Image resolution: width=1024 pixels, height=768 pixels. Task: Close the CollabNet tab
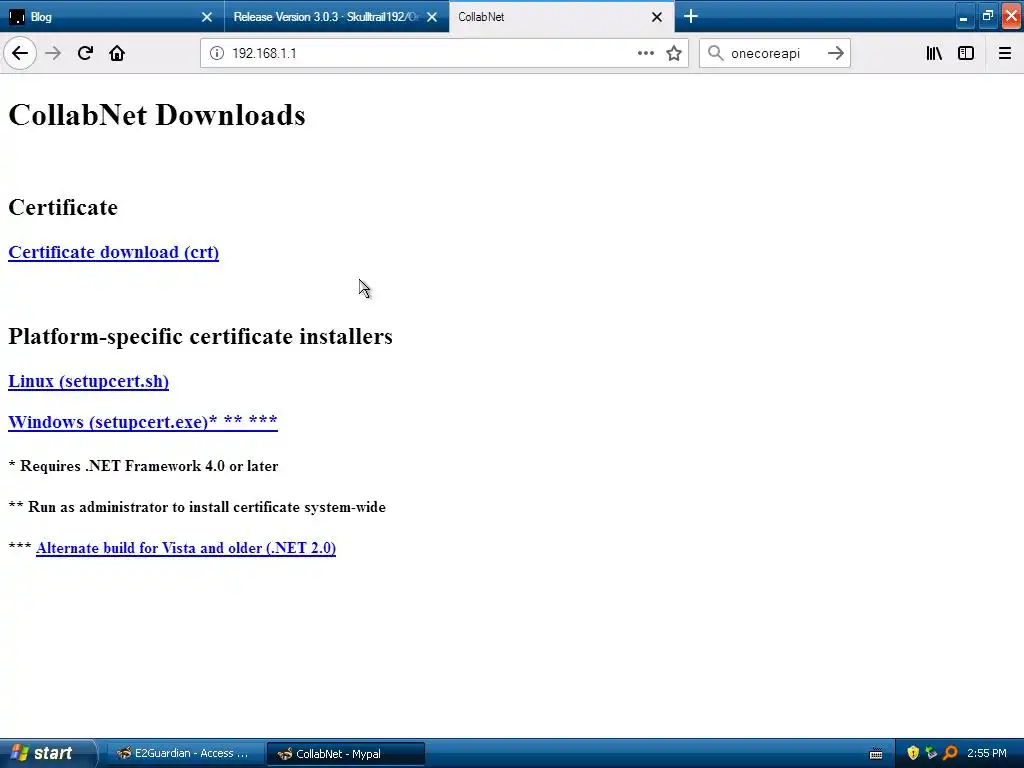tap(657, 17)
